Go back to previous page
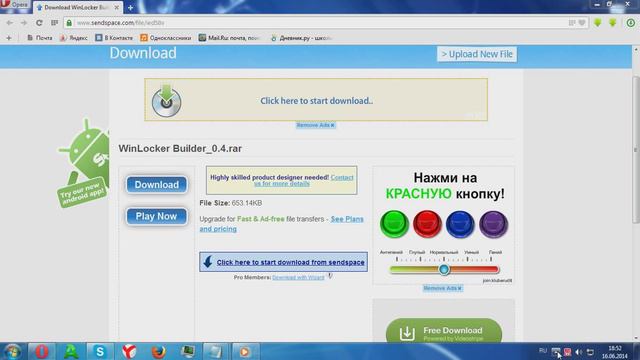Viewport: 640px width, 360px height. pyautogui.click(x=9, y=23)
